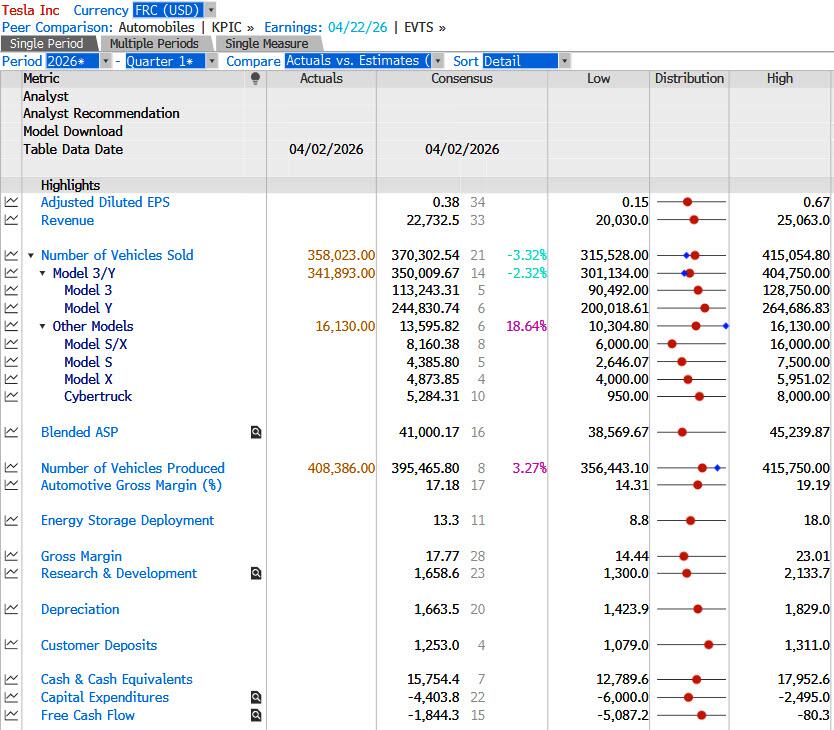Collapse the Model 3/Y subgroup
Image resolution: width=834 pixels, height=730 pixels.
click(x=43, y=273)
